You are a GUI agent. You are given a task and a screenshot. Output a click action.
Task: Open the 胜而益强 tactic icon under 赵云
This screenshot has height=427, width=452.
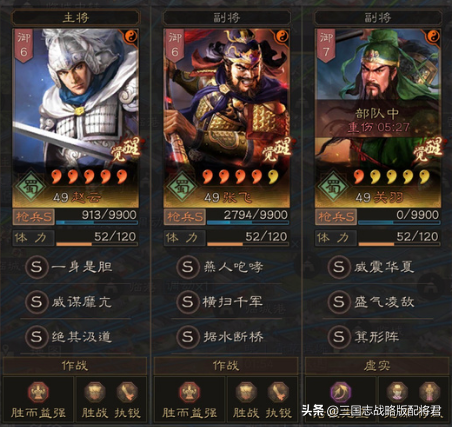38,392
